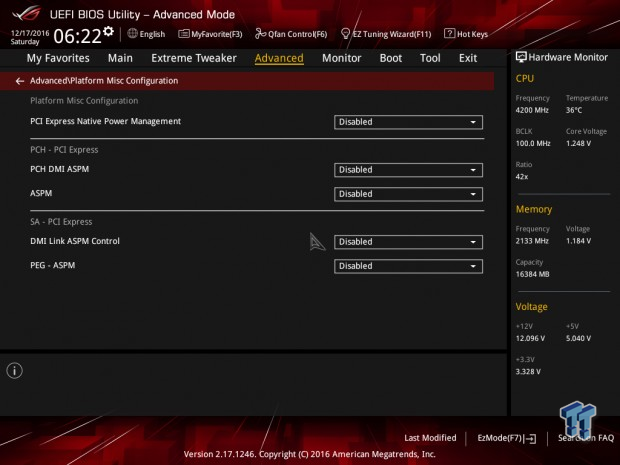Click the Hardware Monitor title

(x=568, y=57)
